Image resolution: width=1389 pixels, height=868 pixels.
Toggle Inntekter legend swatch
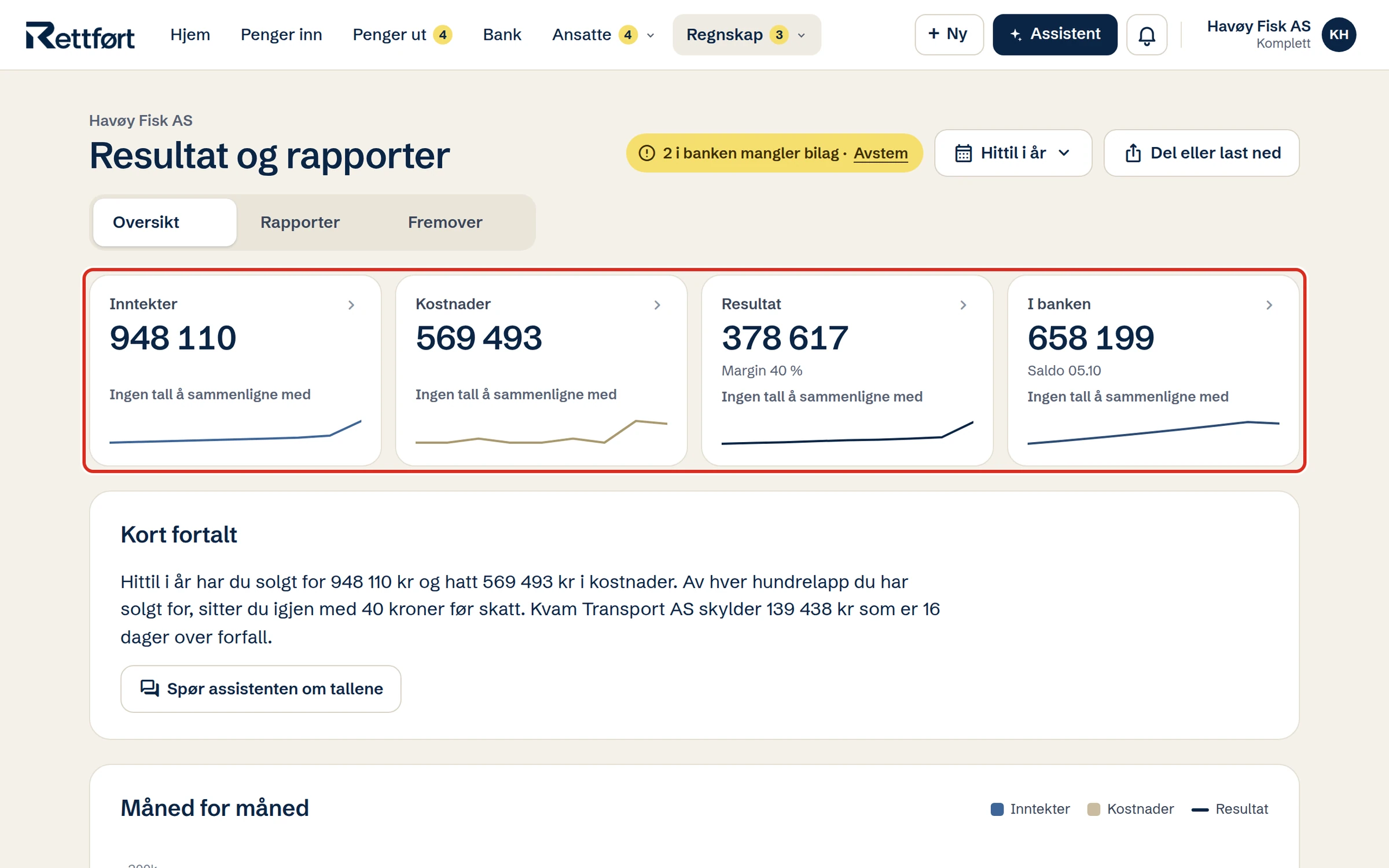(x=997, y=809)
